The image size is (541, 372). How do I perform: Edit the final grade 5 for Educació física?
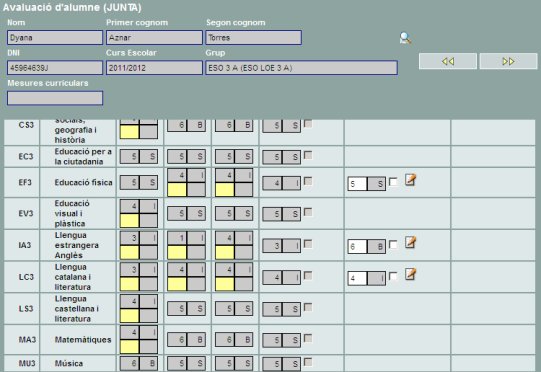[x=357, y=184]
